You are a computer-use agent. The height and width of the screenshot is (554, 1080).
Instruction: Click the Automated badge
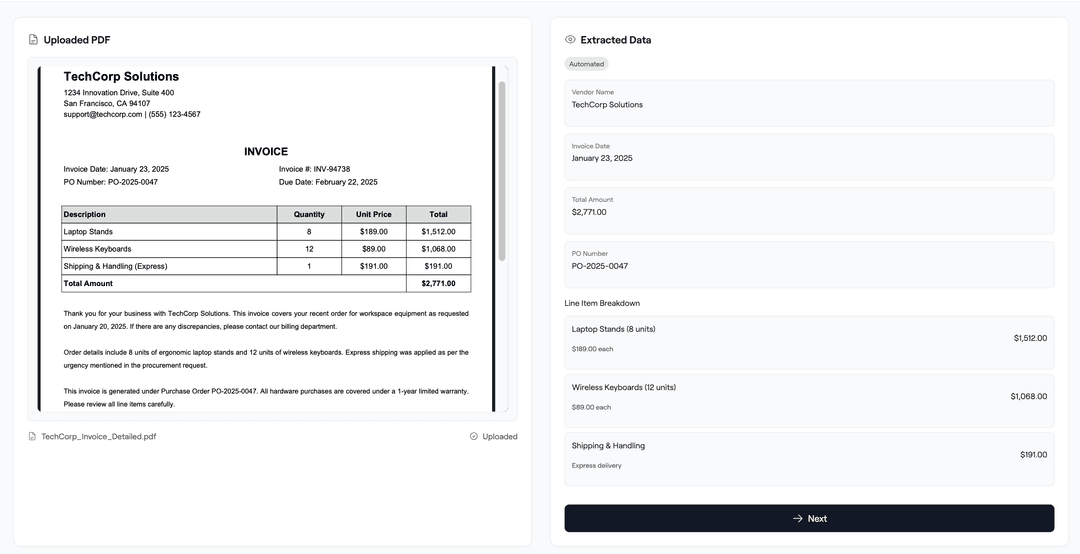click(586, 64)
